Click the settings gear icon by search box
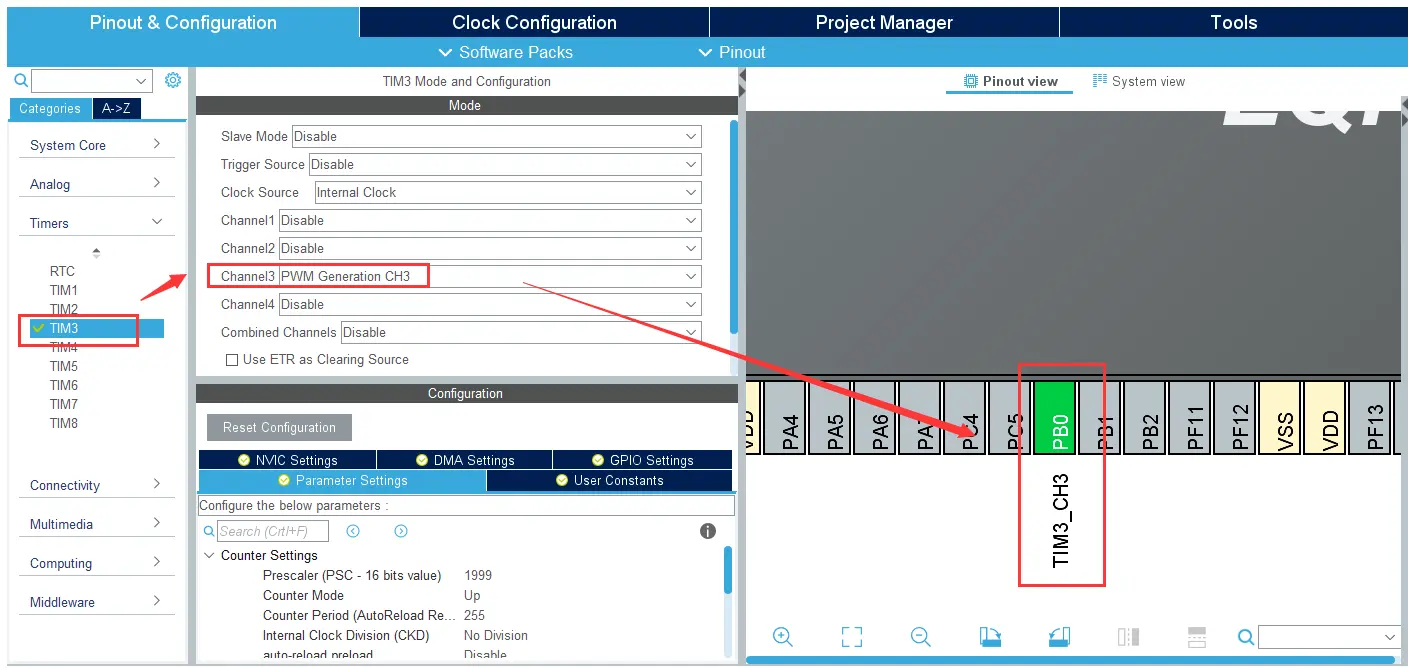The image size is (1408, 668). pos(173,80)
